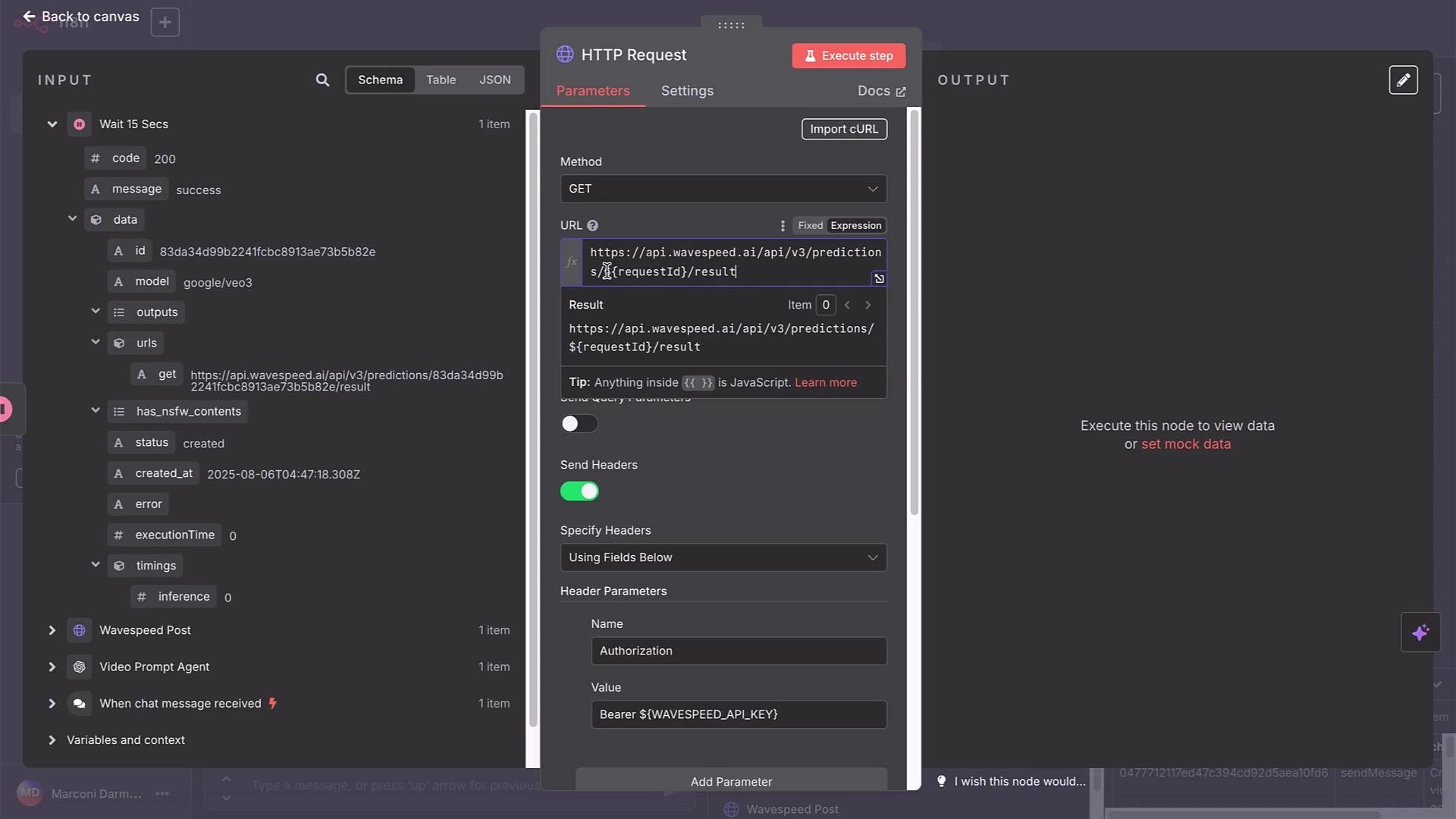Image resolution: width=1456 pixels, height=819 pixels.
Task: Open the user account three-dot menu
Action: [x=162, y=794]
